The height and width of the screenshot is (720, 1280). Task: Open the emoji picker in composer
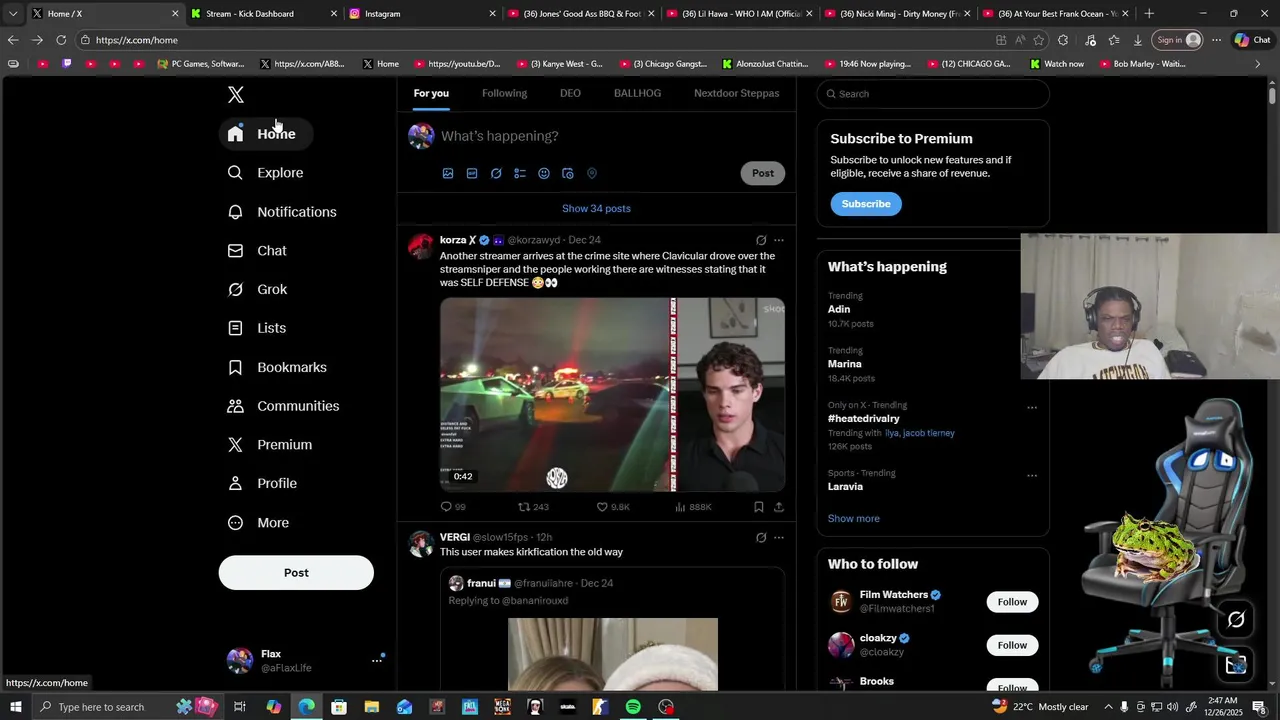pyautogui.click(x=544, y=173)
